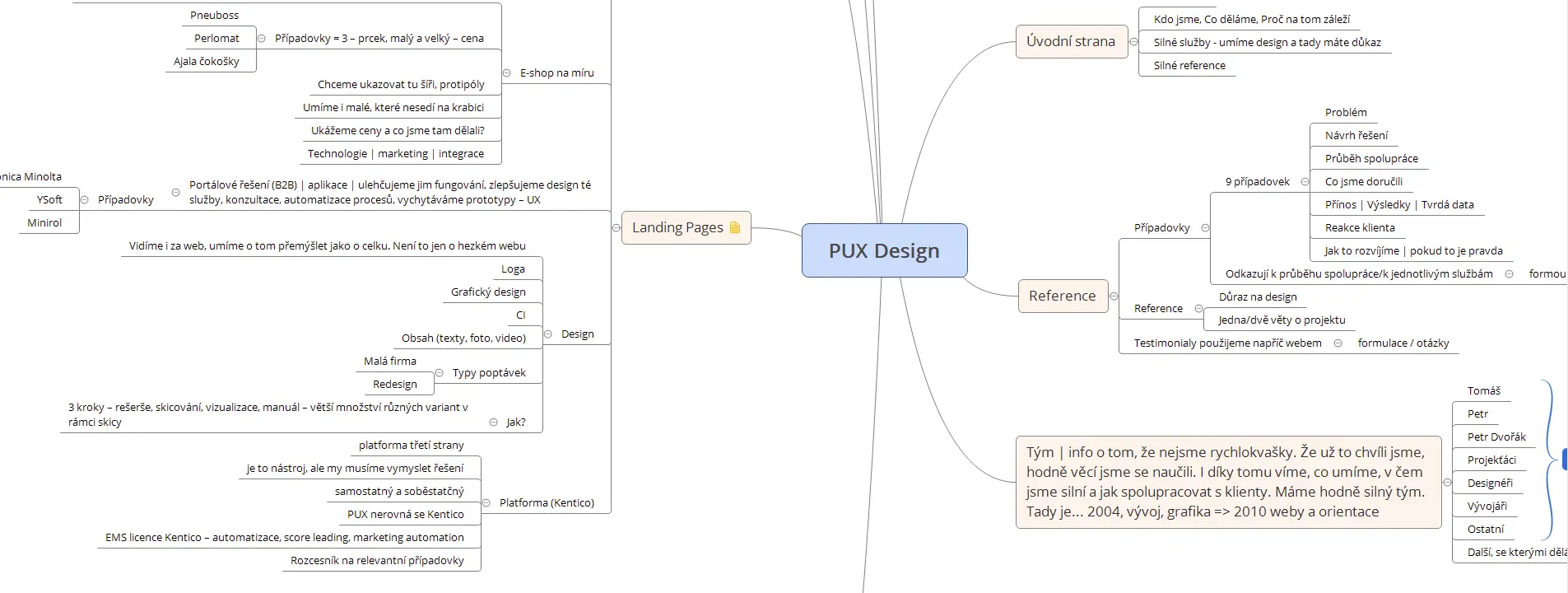Select the PUX nerovná se Kentico node

(405, 515)
